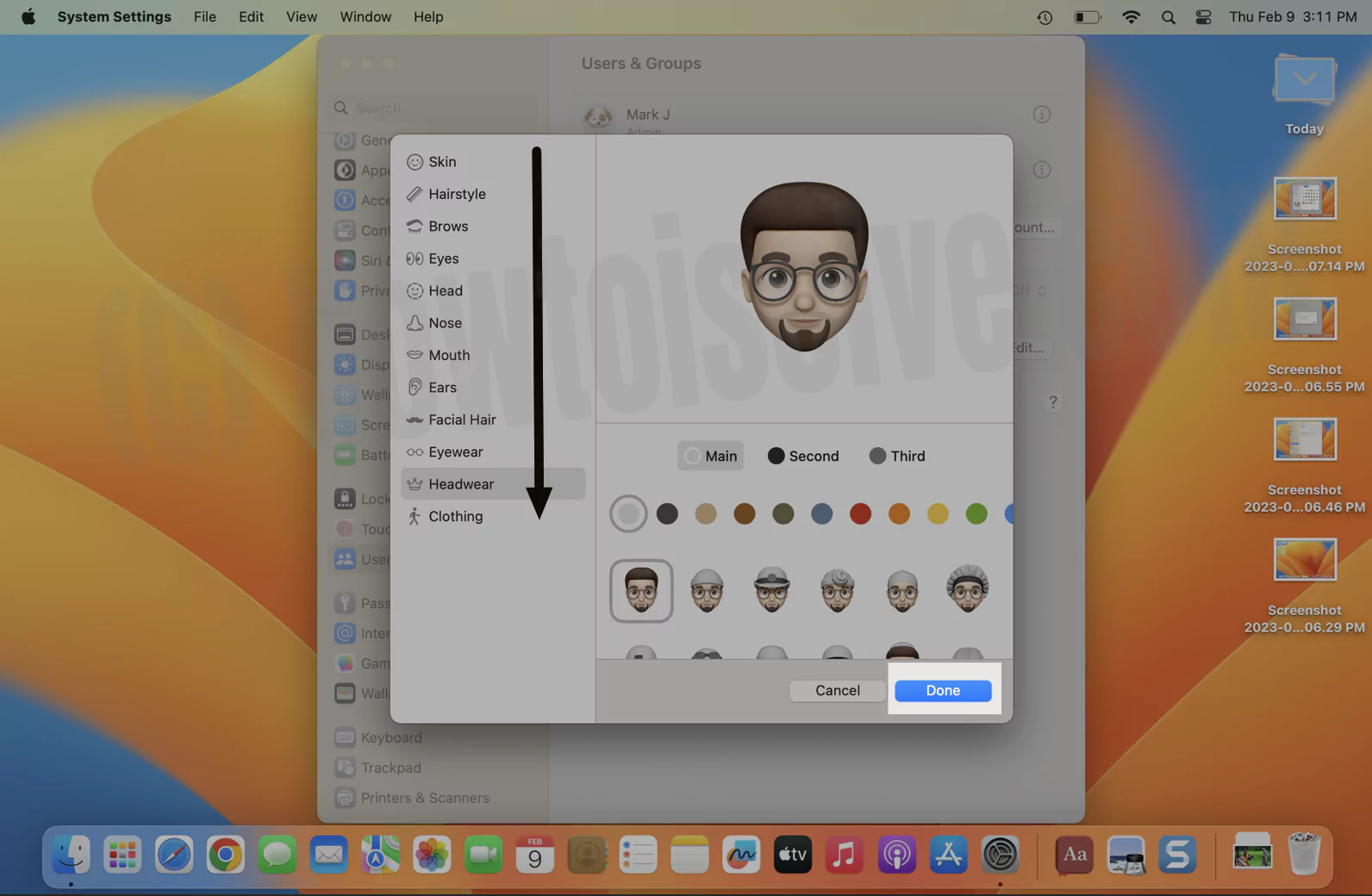Open the File menu
Image resolution: width=1372 pixels, height=896 pixels.
point(205,16)
